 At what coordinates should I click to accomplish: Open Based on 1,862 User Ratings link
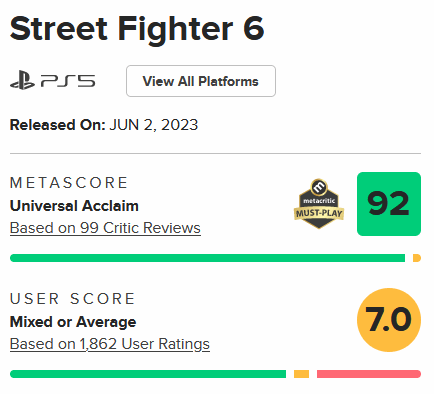[x=110, y=344]
